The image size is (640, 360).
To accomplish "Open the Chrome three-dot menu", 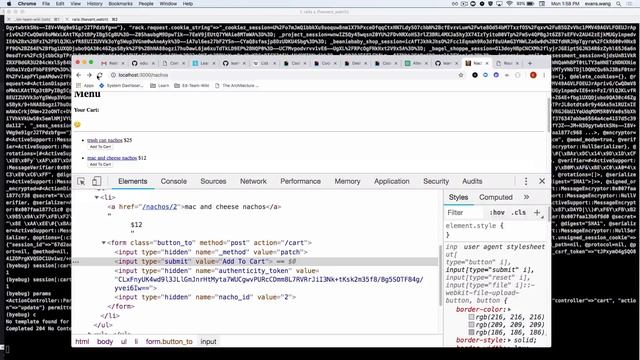I will (544, 75).
